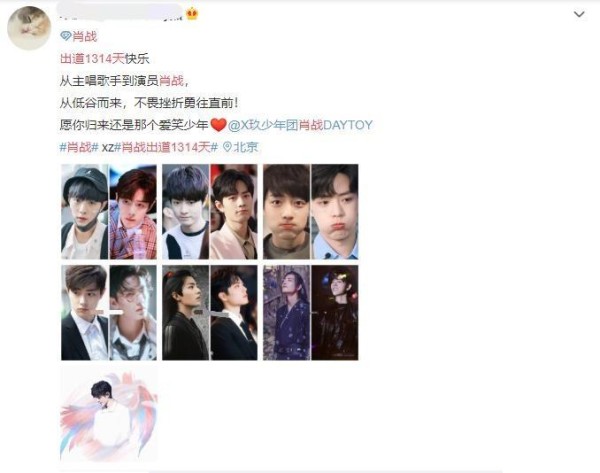This screenshot has height=473, width=600.
Task: Open fifth thumbnail with side profile photos
Action: [210, 313]
